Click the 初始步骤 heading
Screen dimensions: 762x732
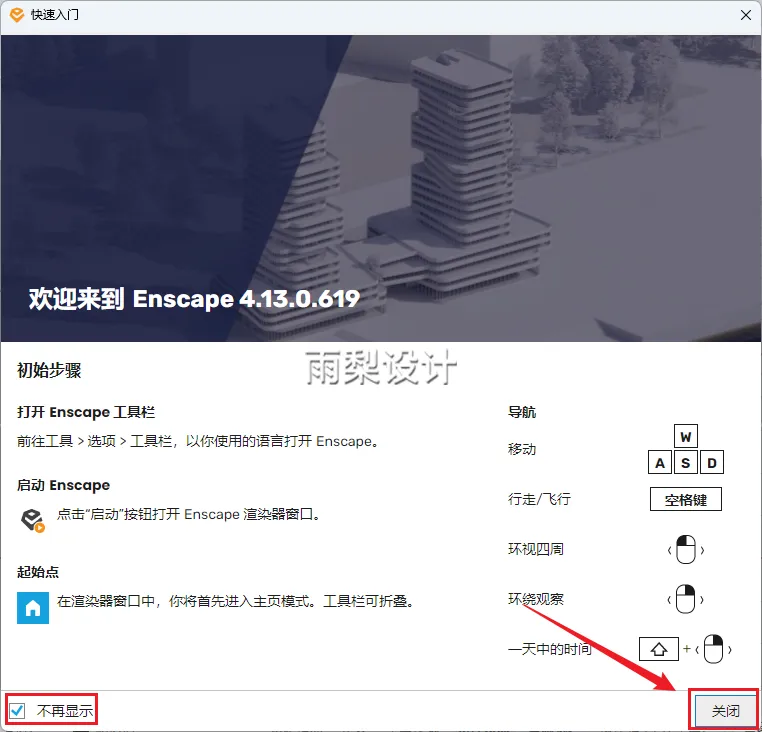[x=49, y=370]
